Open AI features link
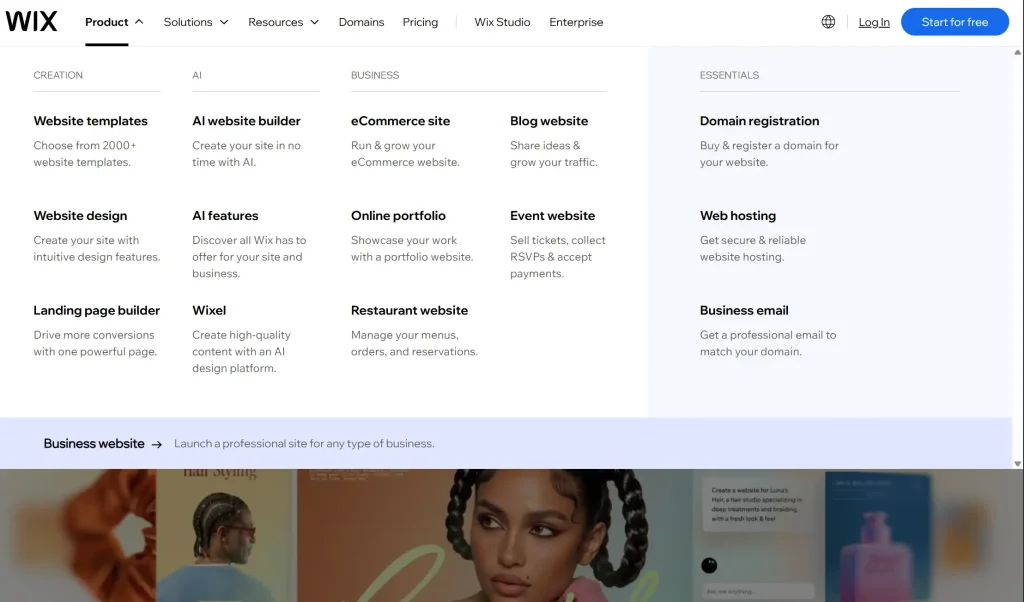Screen dimensions: 1024x602 click(225, 215)
